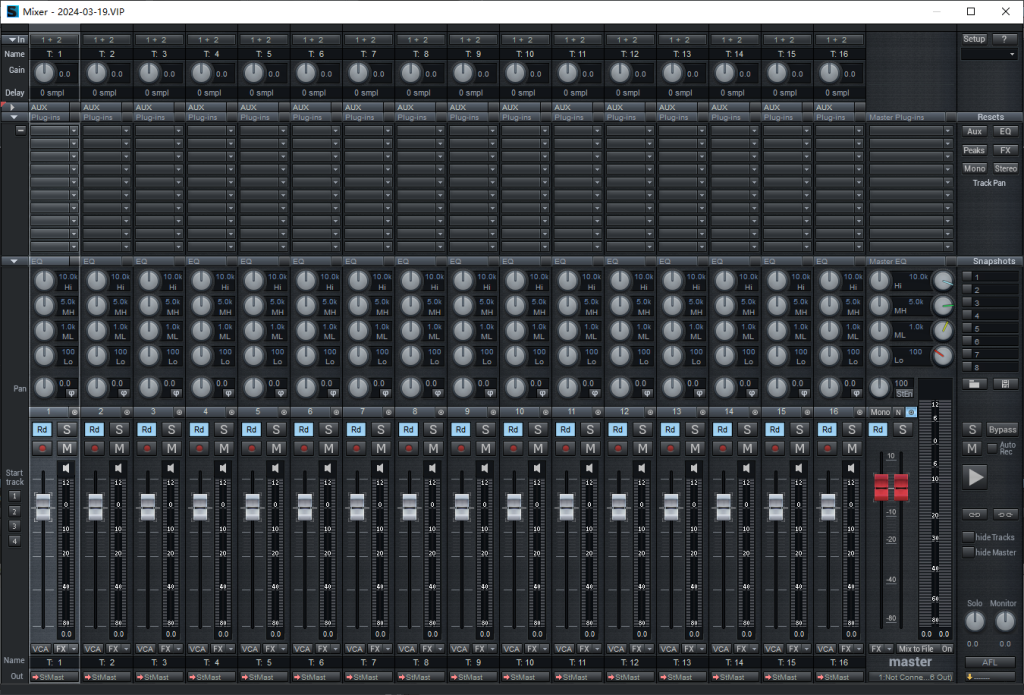Toggle master Mono button

pyautogui.click(x=880, y=412)
